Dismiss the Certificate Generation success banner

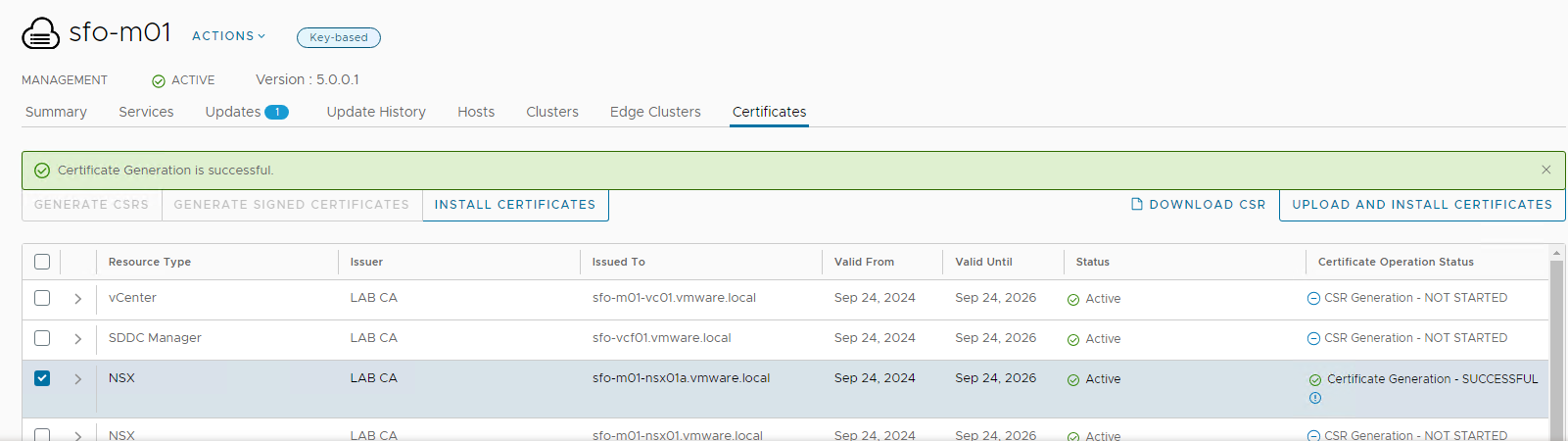click(x=1545, y=170)
